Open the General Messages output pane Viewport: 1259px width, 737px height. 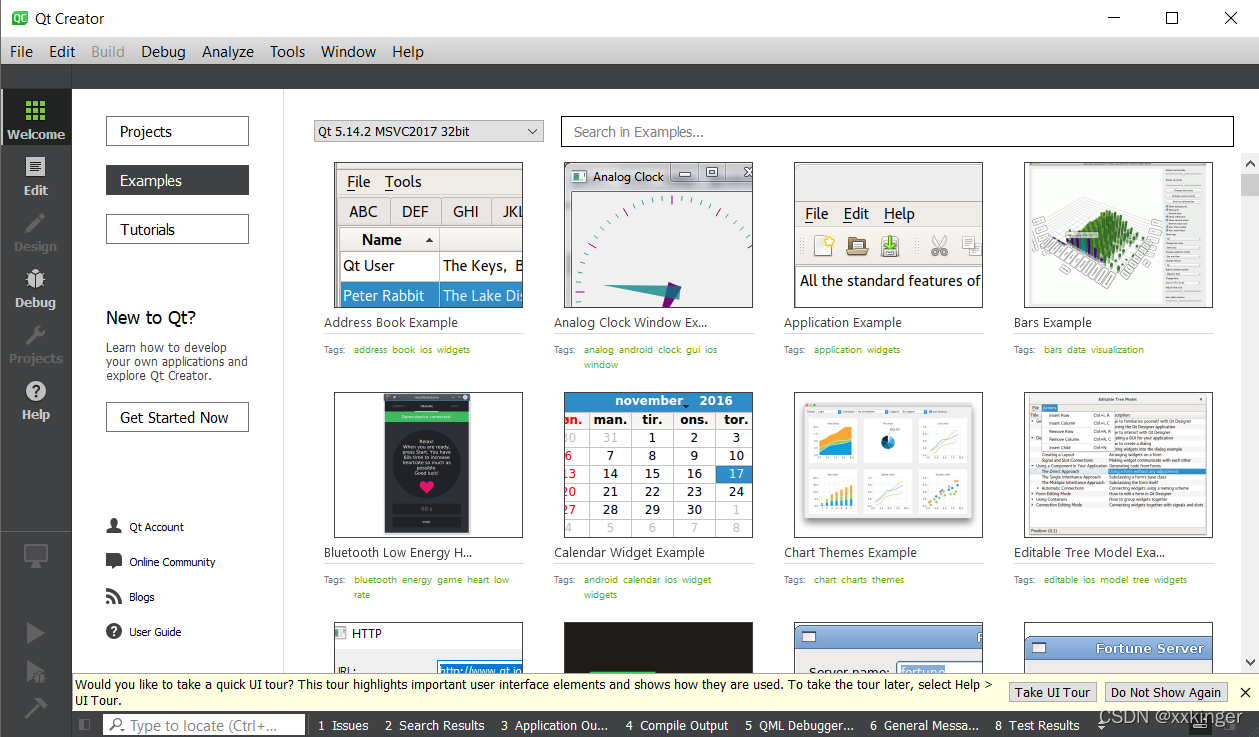tap(924, 725)
